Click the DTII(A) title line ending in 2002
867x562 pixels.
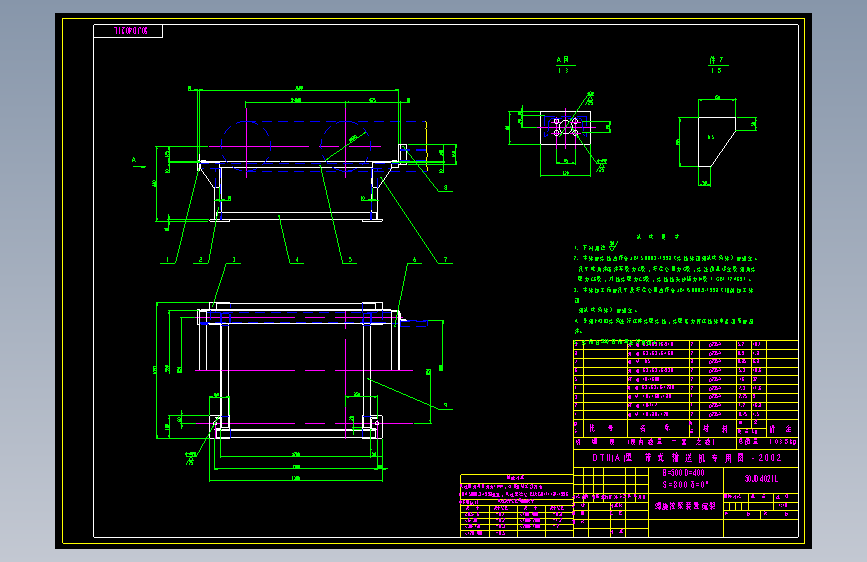687,458
